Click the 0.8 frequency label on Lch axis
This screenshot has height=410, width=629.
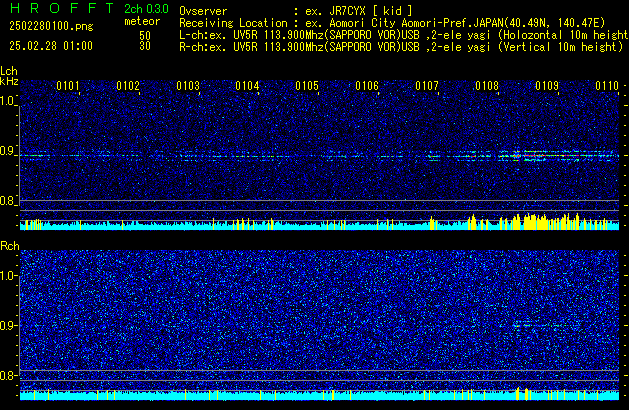click(x=8, y=201)
